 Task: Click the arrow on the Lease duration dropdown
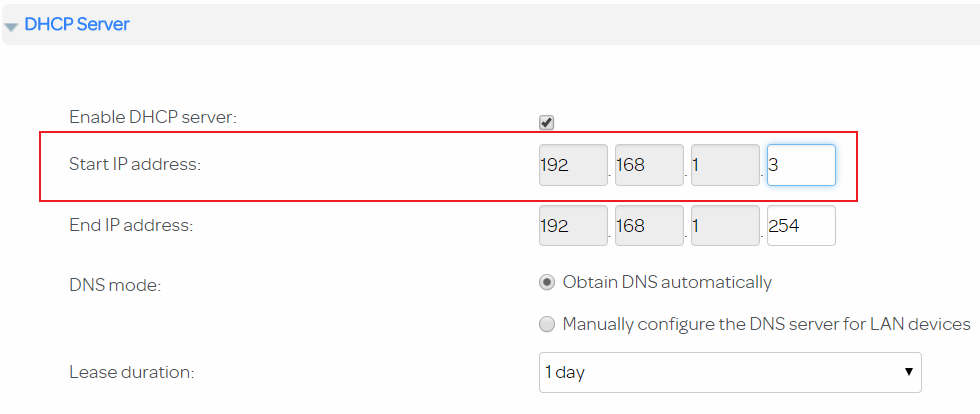908,372
